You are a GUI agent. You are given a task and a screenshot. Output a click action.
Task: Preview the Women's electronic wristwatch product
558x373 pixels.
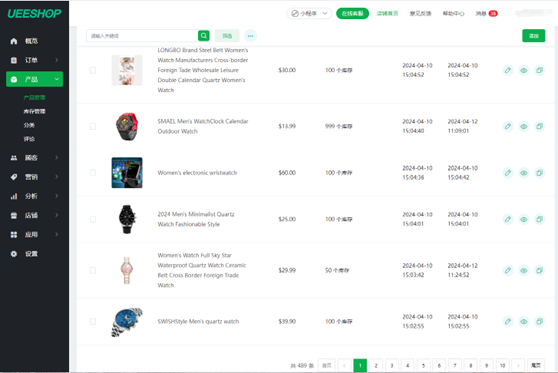[x=523, y=173]
